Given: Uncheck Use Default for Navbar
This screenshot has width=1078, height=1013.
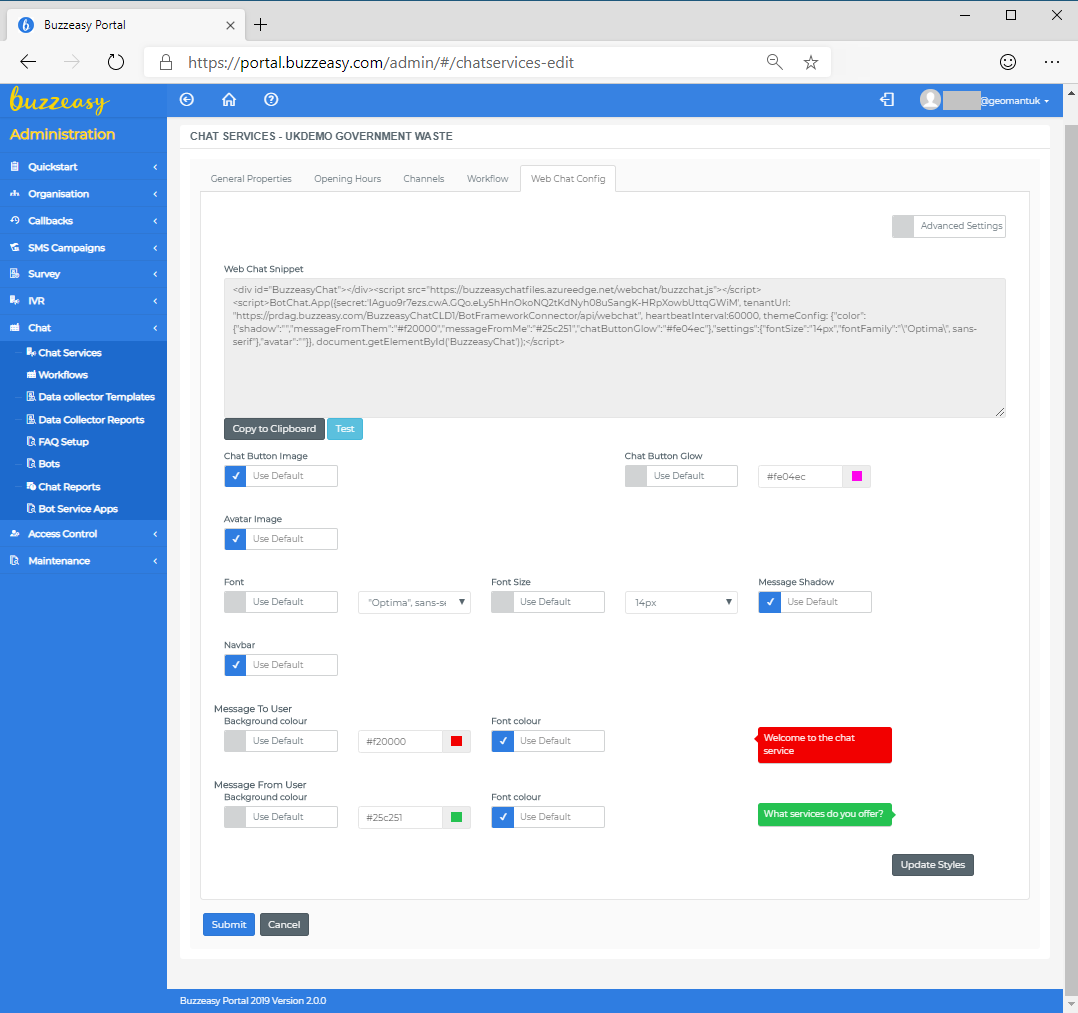Looking at the screenshot, I should [x=235, y=665].
